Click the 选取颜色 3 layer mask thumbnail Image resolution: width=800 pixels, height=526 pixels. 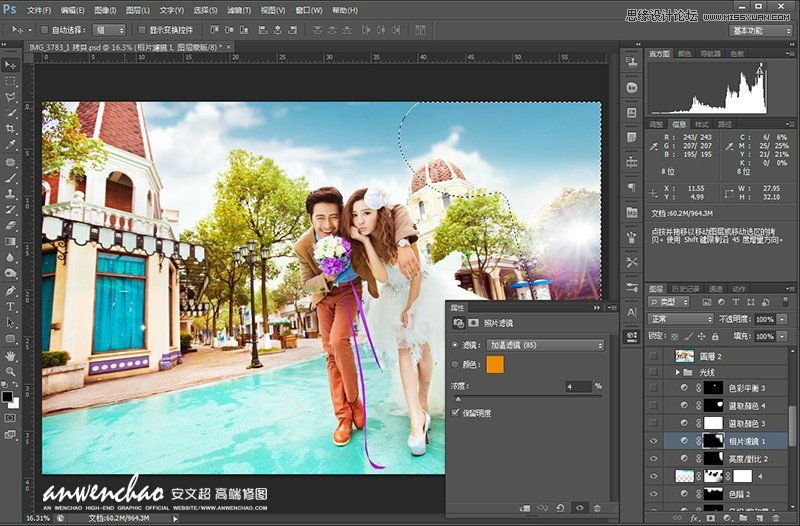click(713, 423)
